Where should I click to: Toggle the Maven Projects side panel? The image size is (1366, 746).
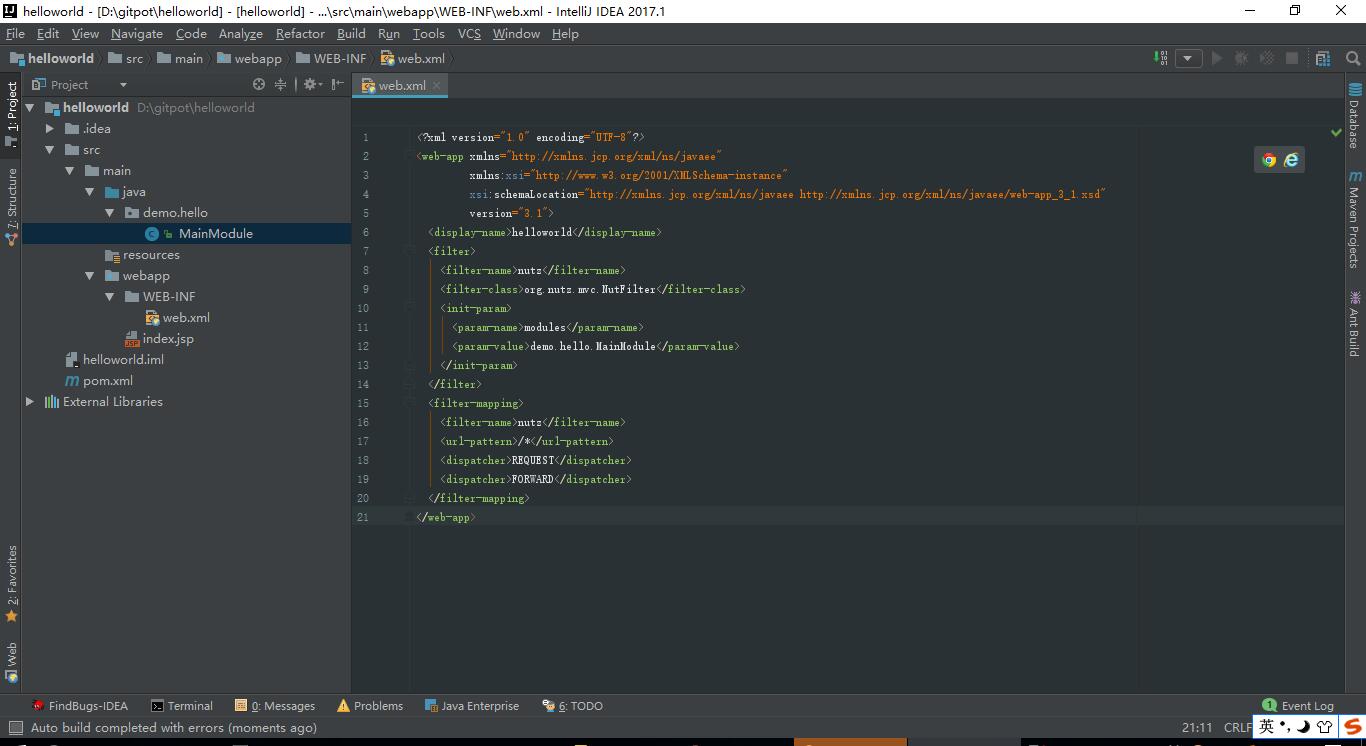coord(1354,220)
